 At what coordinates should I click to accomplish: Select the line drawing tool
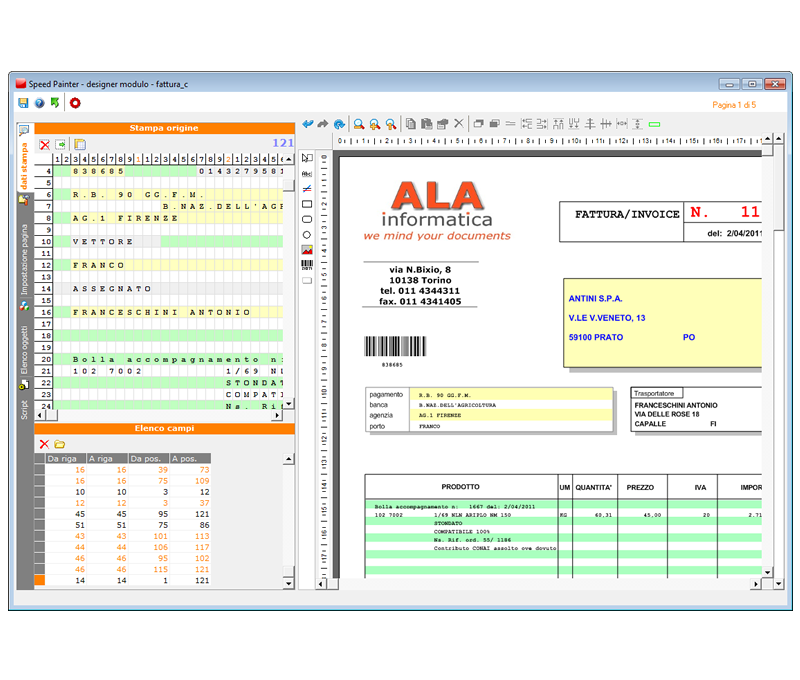click(x=307, y=189)
